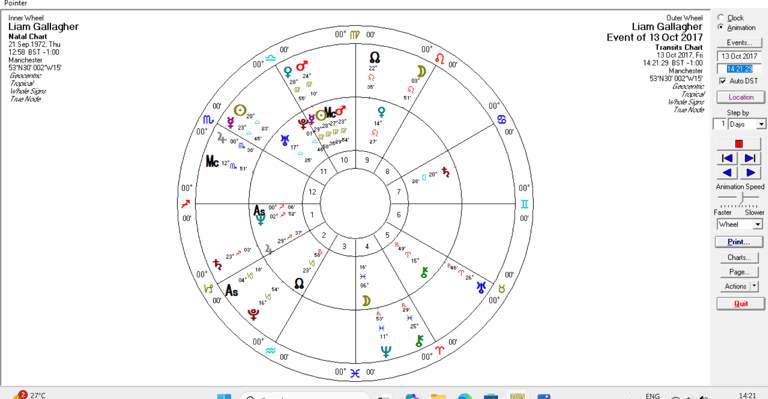The height and width of the screenshot is (399, 768).
Task: Step forward with the right blue arrow
Action: 750,172
